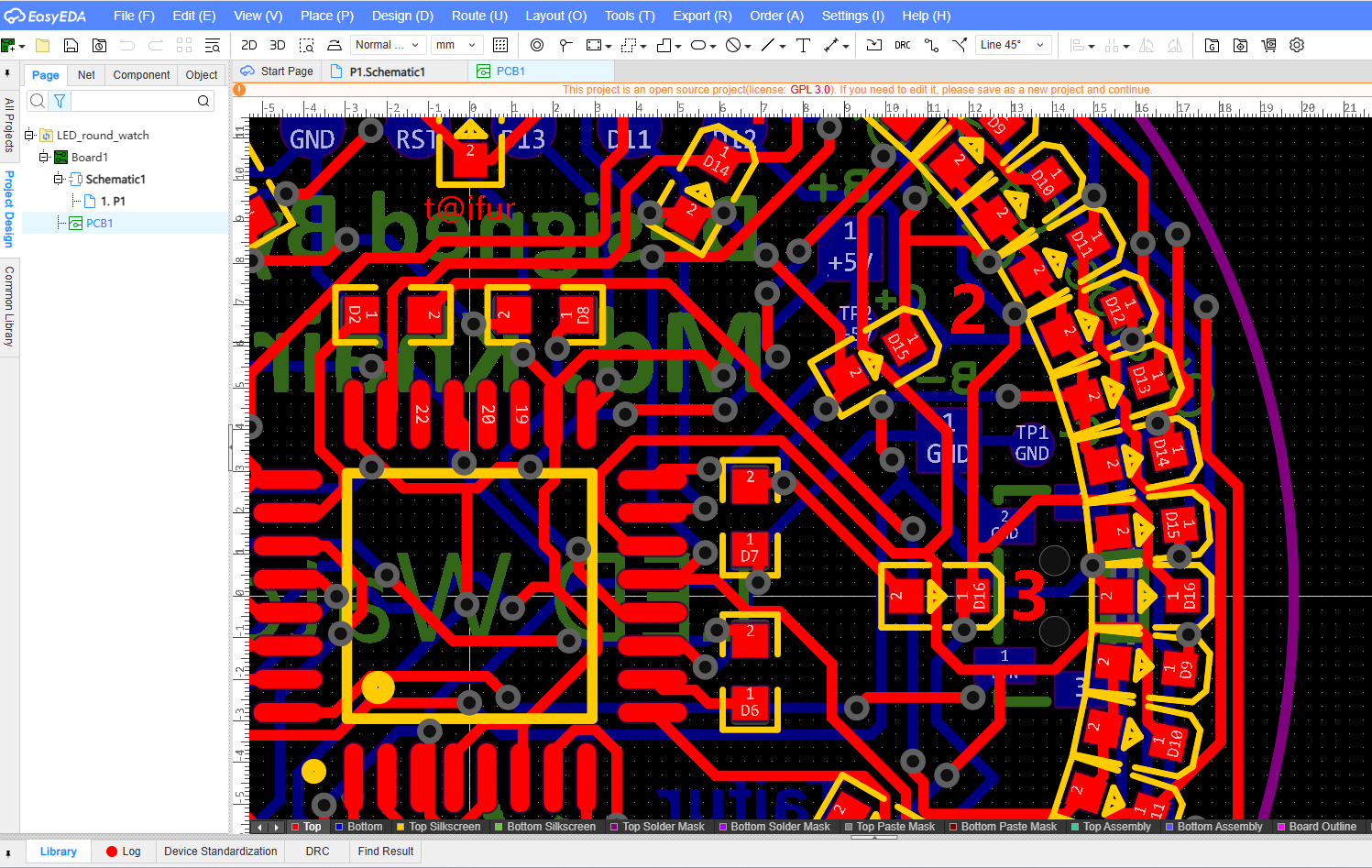The height and width of the screenshot is (868, 1372).
Task: Select the Text tool
Action: click(803, 45)
